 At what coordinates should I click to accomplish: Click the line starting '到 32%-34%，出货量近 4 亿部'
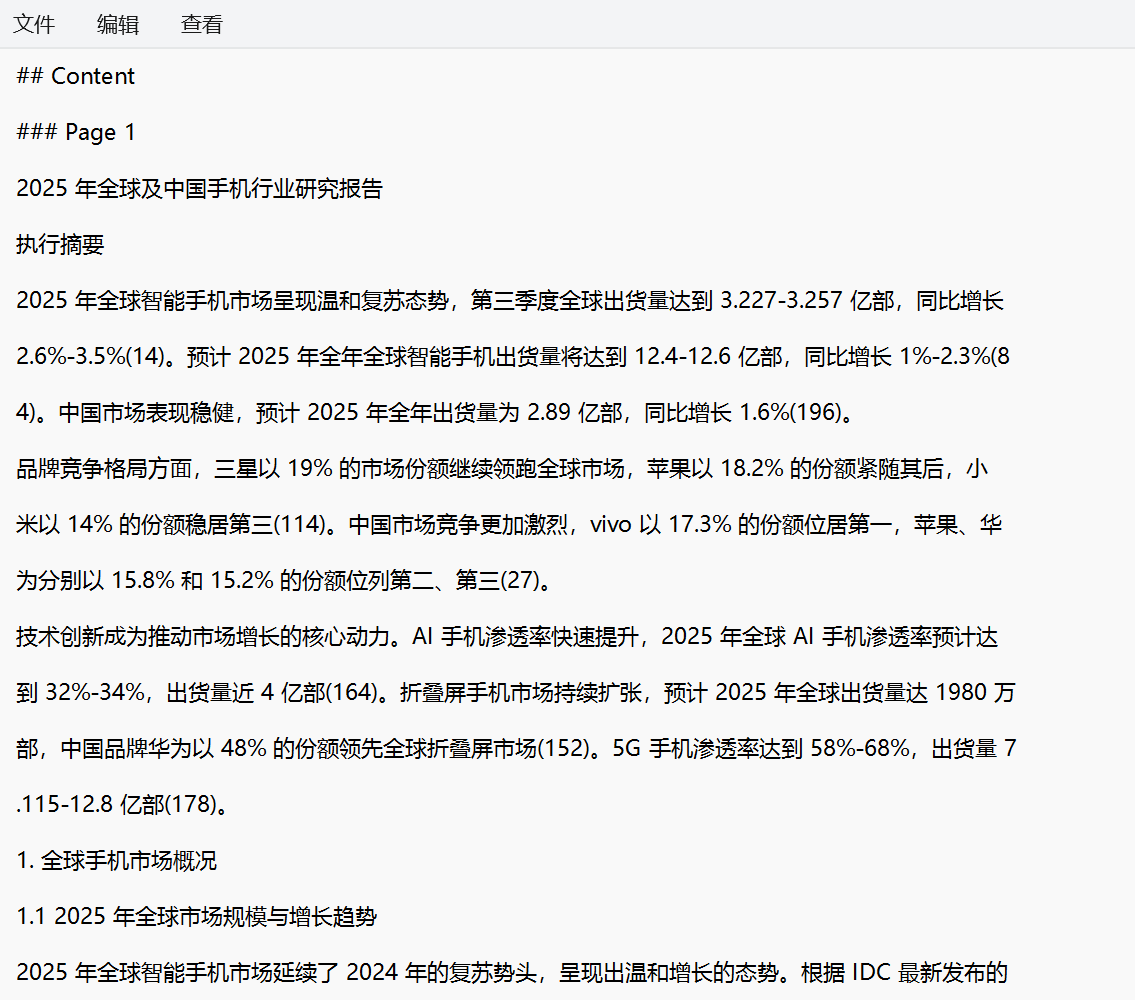tap(516, 692)
